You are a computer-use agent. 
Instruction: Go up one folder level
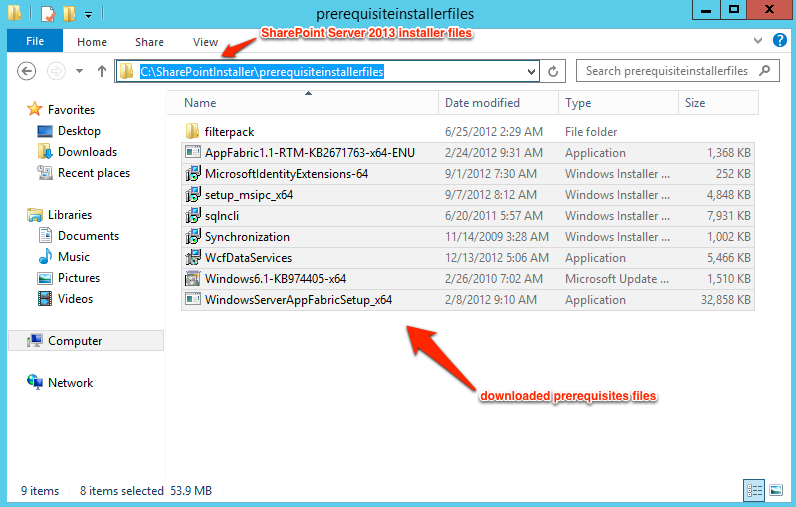[102, 71]
